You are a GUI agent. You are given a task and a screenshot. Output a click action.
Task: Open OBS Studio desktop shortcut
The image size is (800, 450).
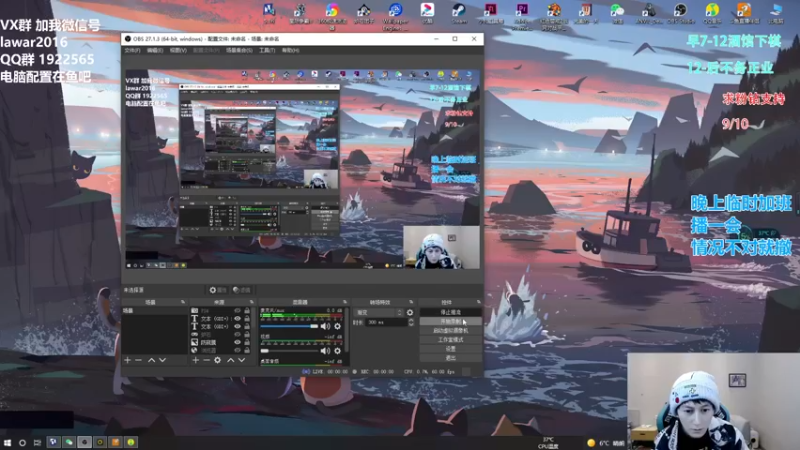[x=680, y=14]
